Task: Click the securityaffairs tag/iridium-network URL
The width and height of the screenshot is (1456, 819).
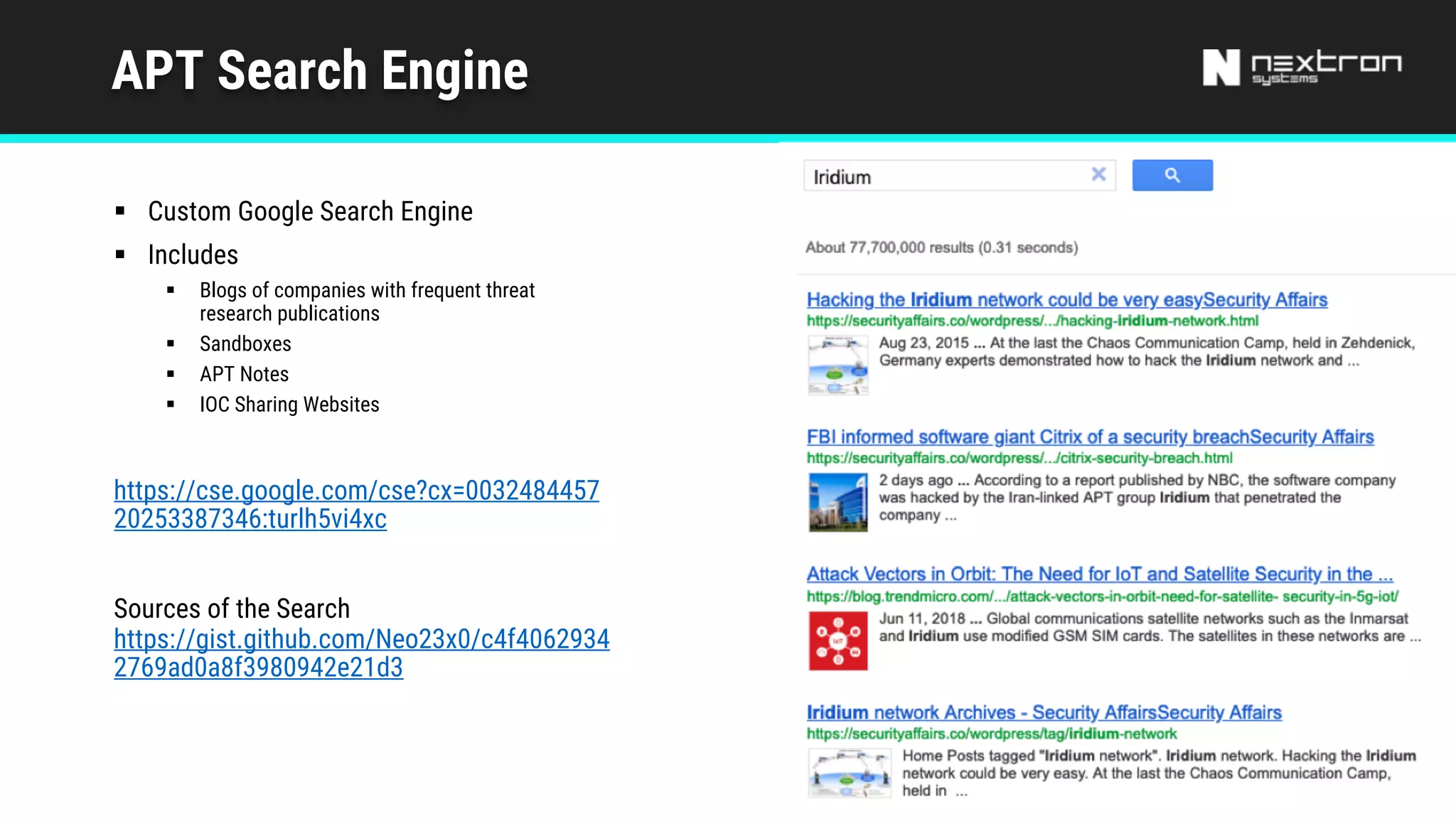Action: [x=992, y=733]
